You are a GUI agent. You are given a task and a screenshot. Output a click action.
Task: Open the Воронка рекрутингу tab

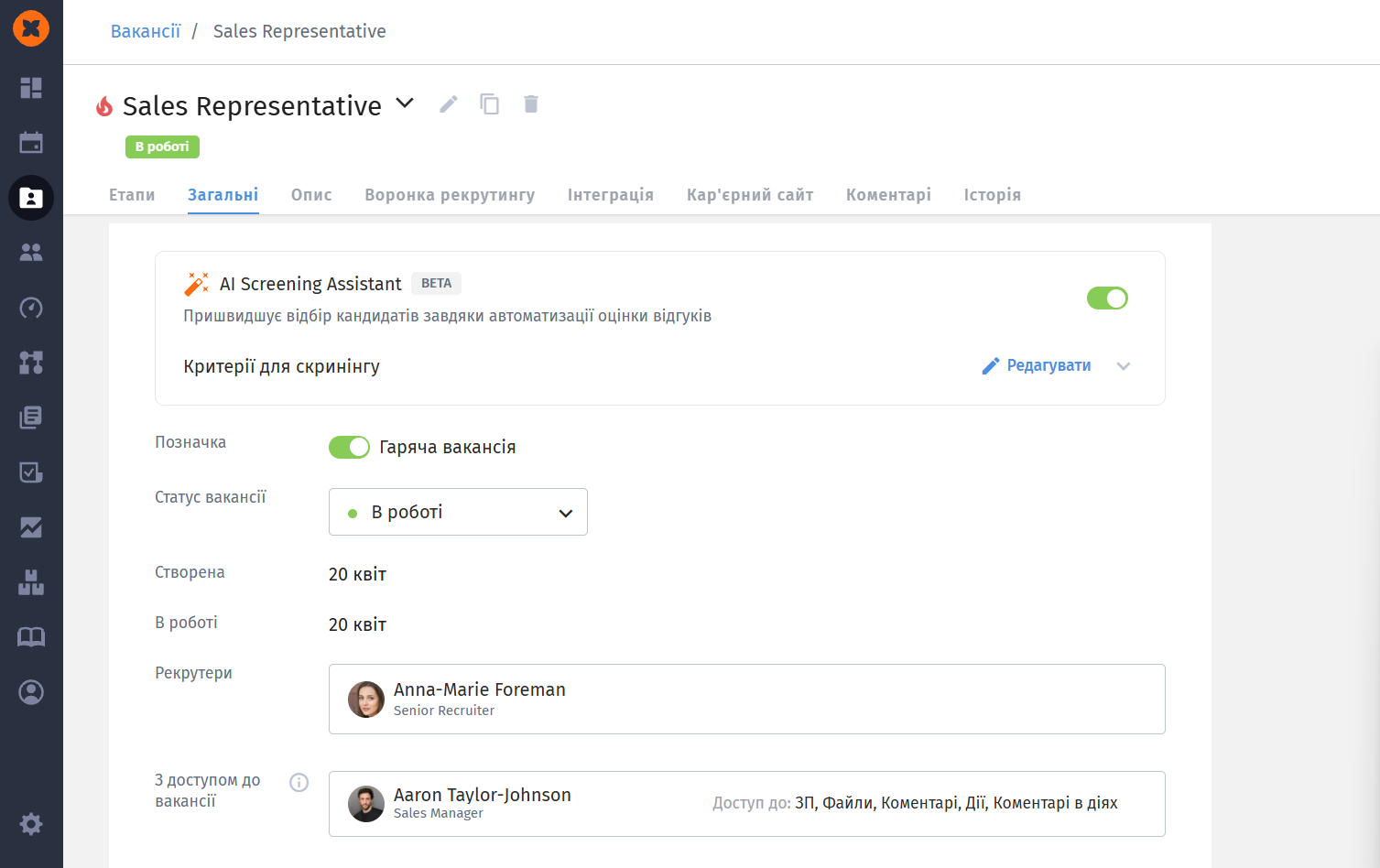[450, 195]
